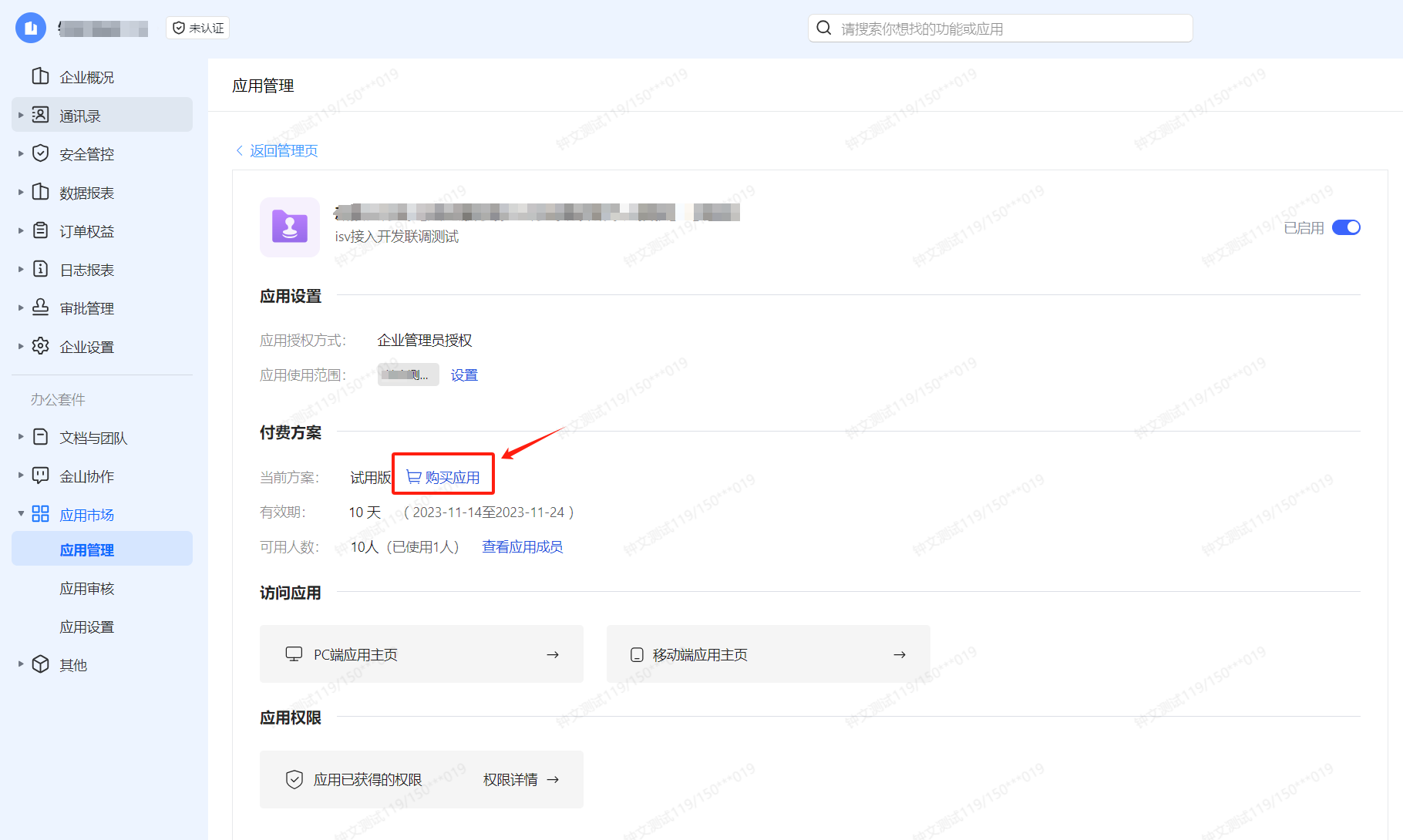
Task: Click the 通讯录 contacts icon
Action: 41,115
